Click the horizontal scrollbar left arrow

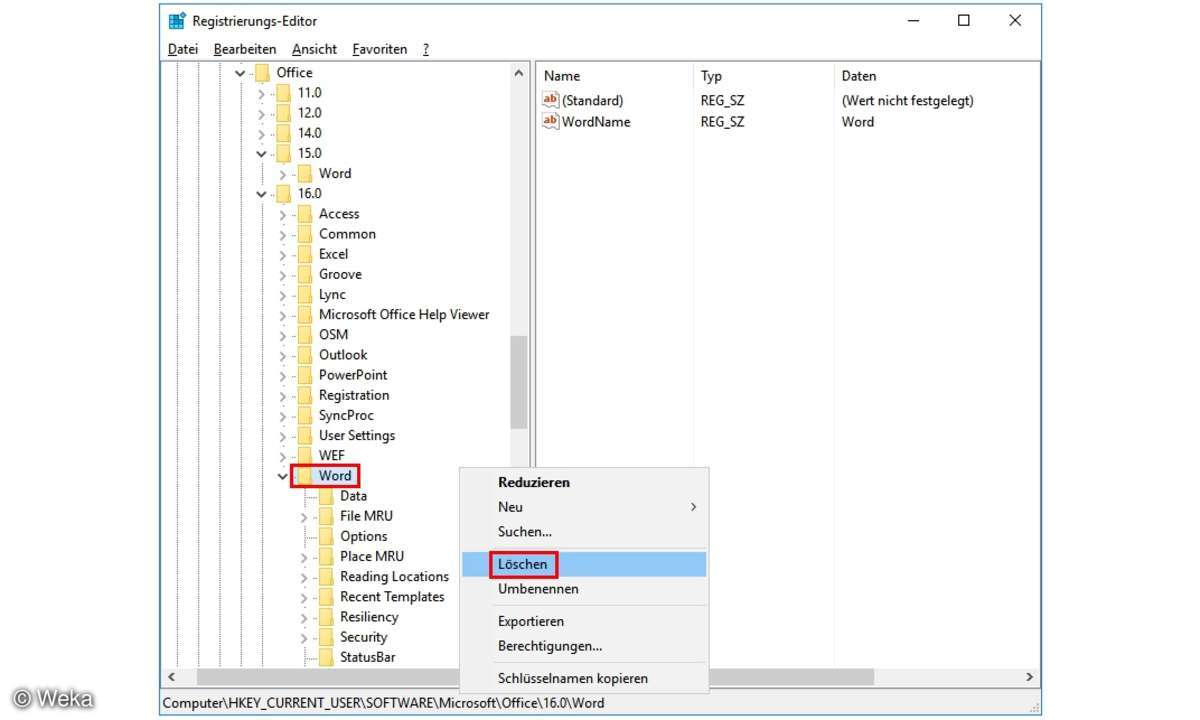[170, 677]
